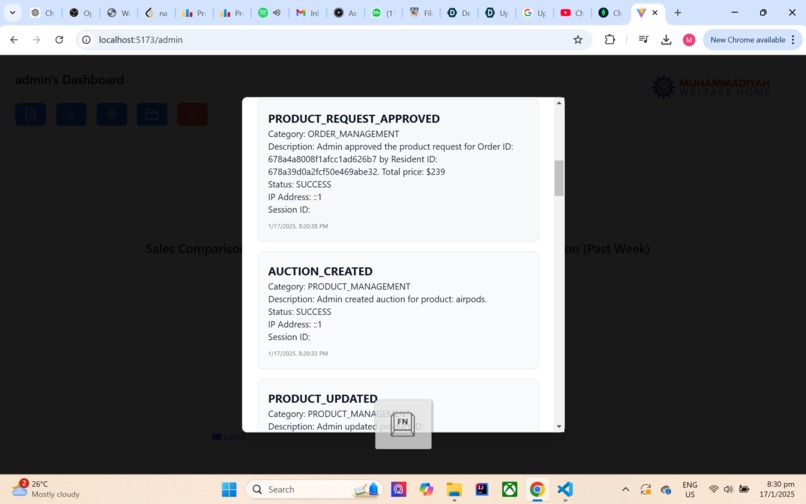
Task: Open Xbox app from the taskbar
Action: click(x=509, y=489)
